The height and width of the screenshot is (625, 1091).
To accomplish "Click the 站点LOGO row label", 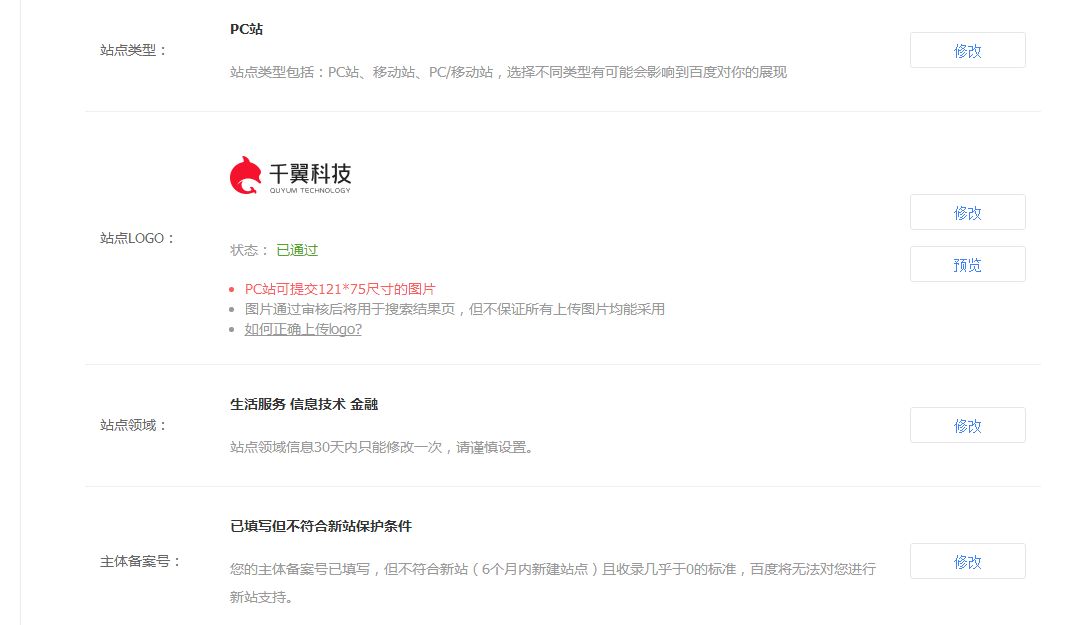I will (138, 238).
